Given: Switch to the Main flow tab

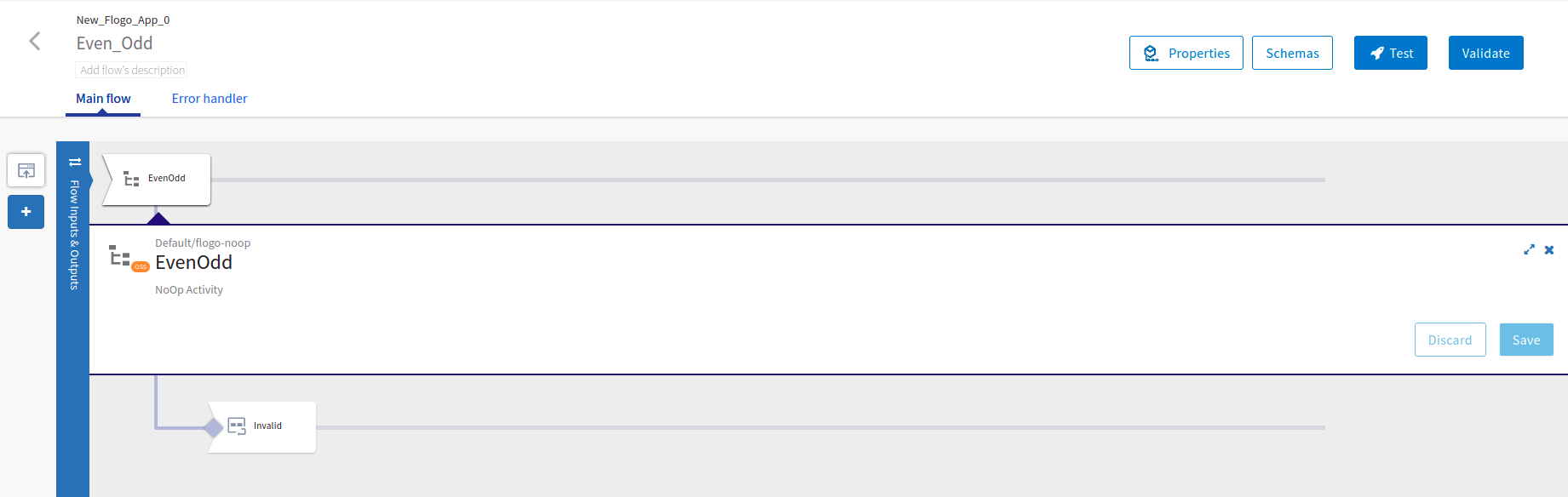Looking at the screenshot, I should tap(103, 99).
